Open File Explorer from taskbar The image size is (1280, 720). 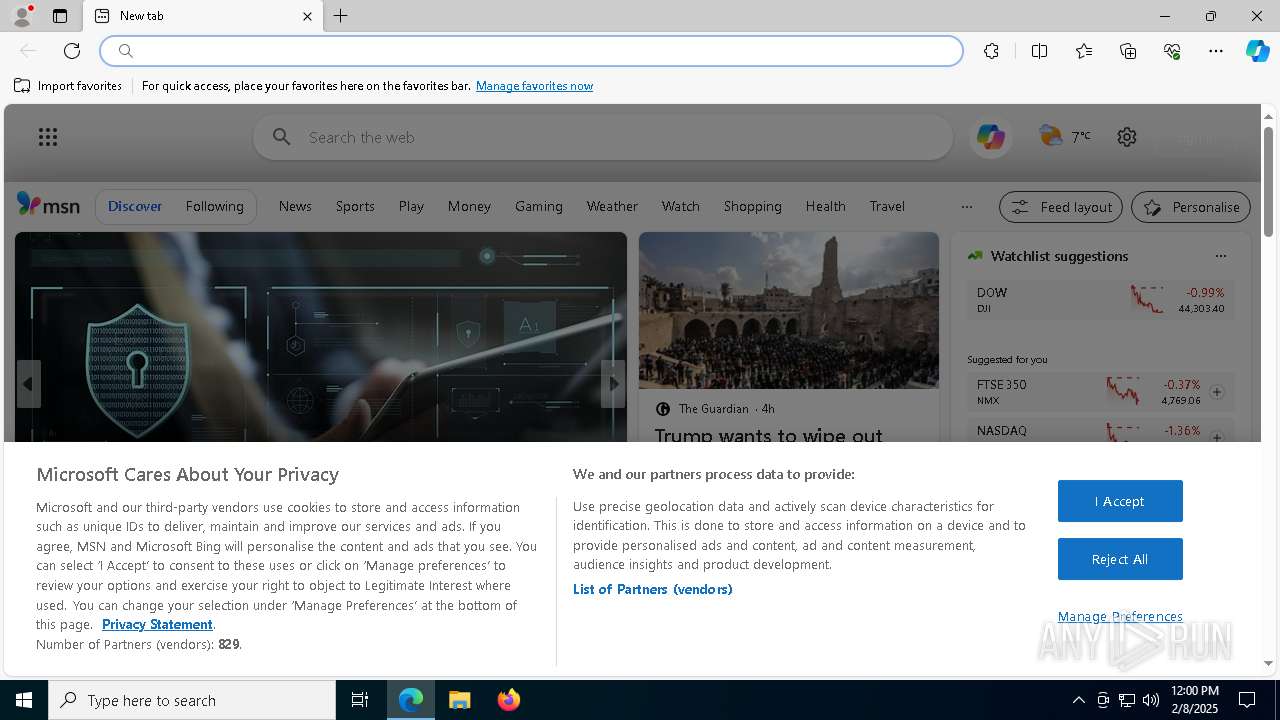[460, 700]
